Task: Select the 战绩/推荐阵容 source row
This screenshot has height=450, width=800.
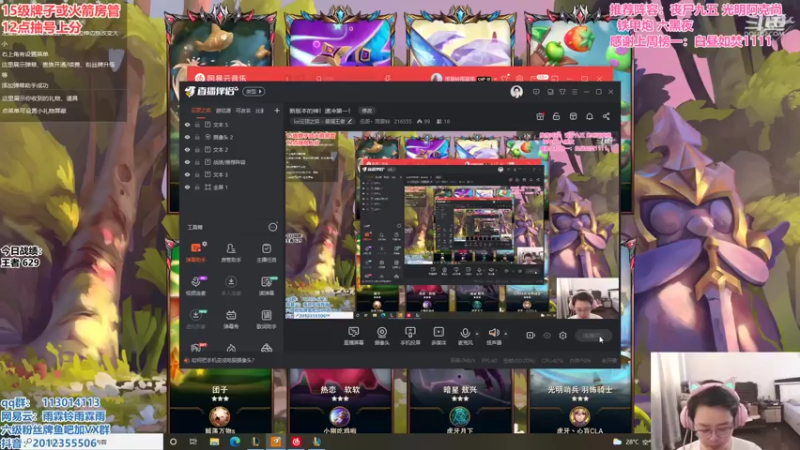Action: (x=230, y=162)
